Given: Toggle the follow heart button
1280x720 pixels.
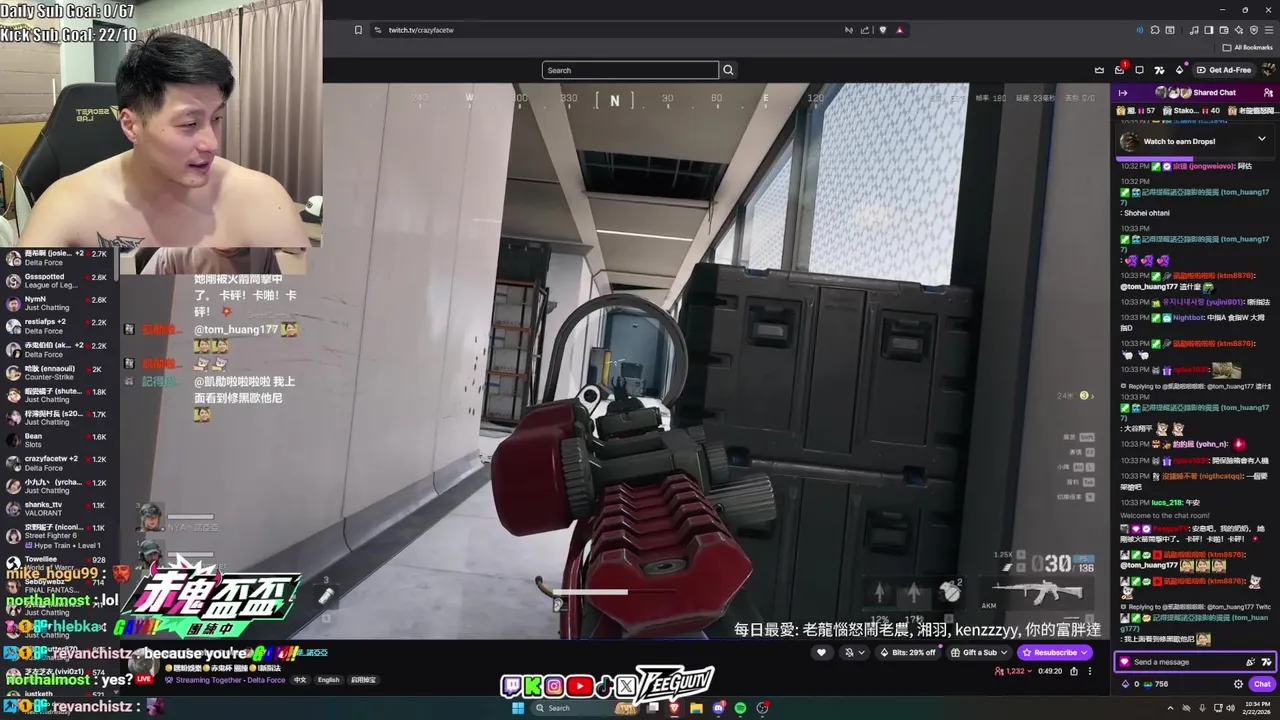Looking at the screenshot, I should click(821, 653).
